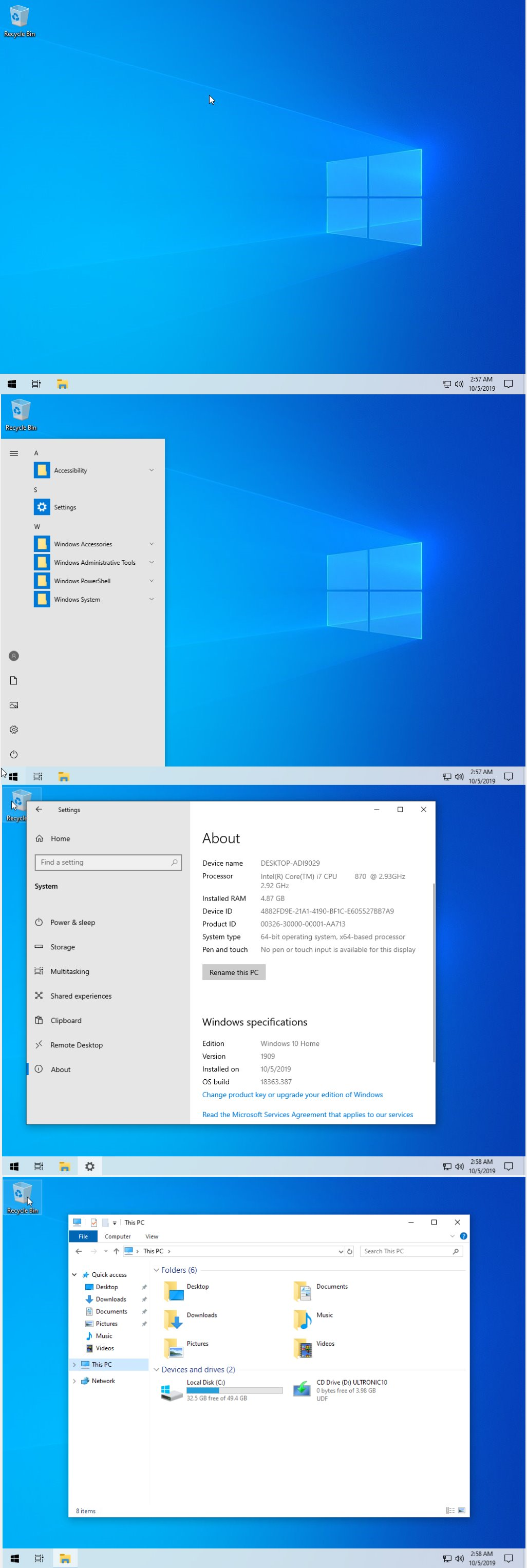Click Rename this PC button
Screen dimensions: 527x1568
click(x=234, y=972)
